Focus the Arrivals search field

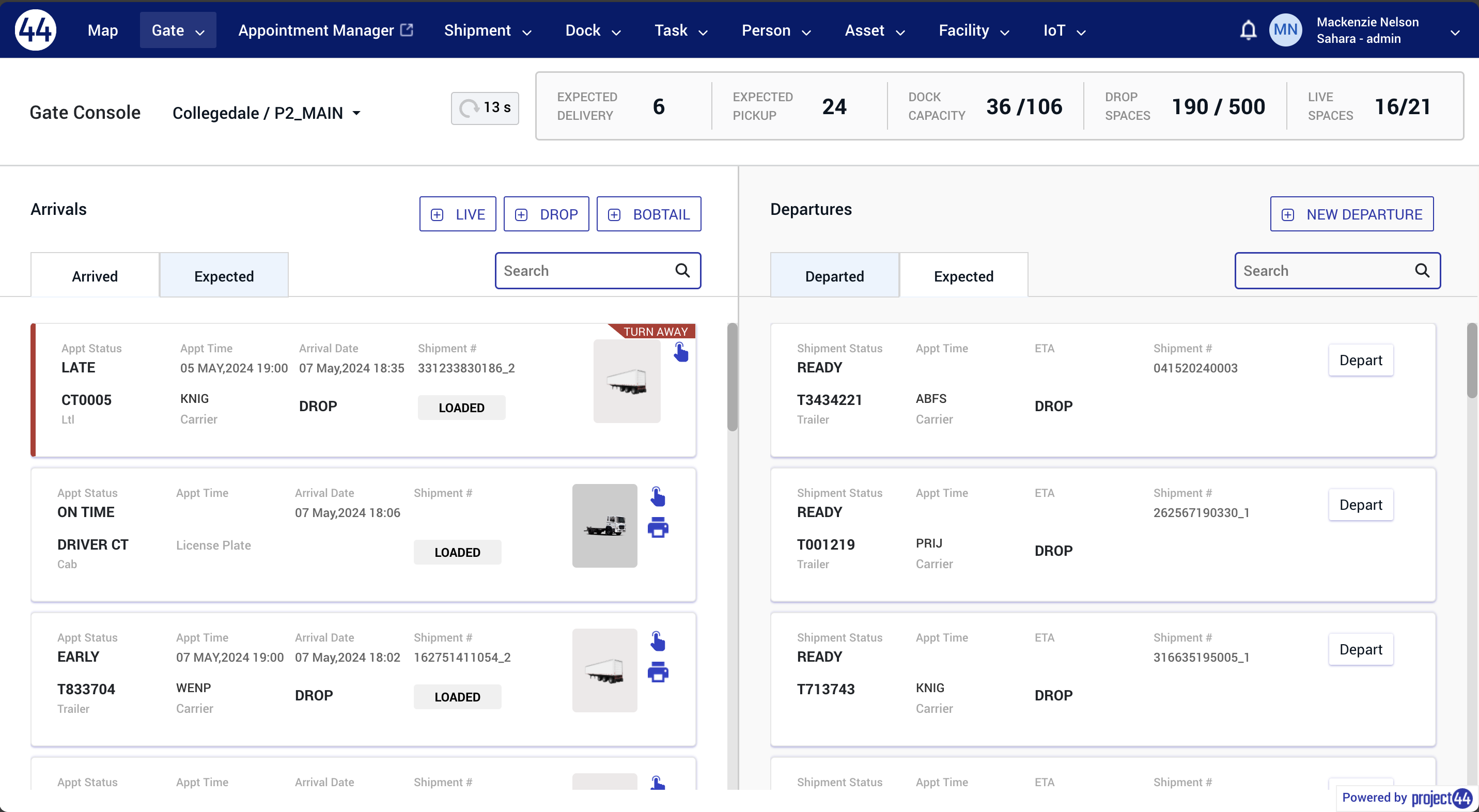[x=598, y=271]
